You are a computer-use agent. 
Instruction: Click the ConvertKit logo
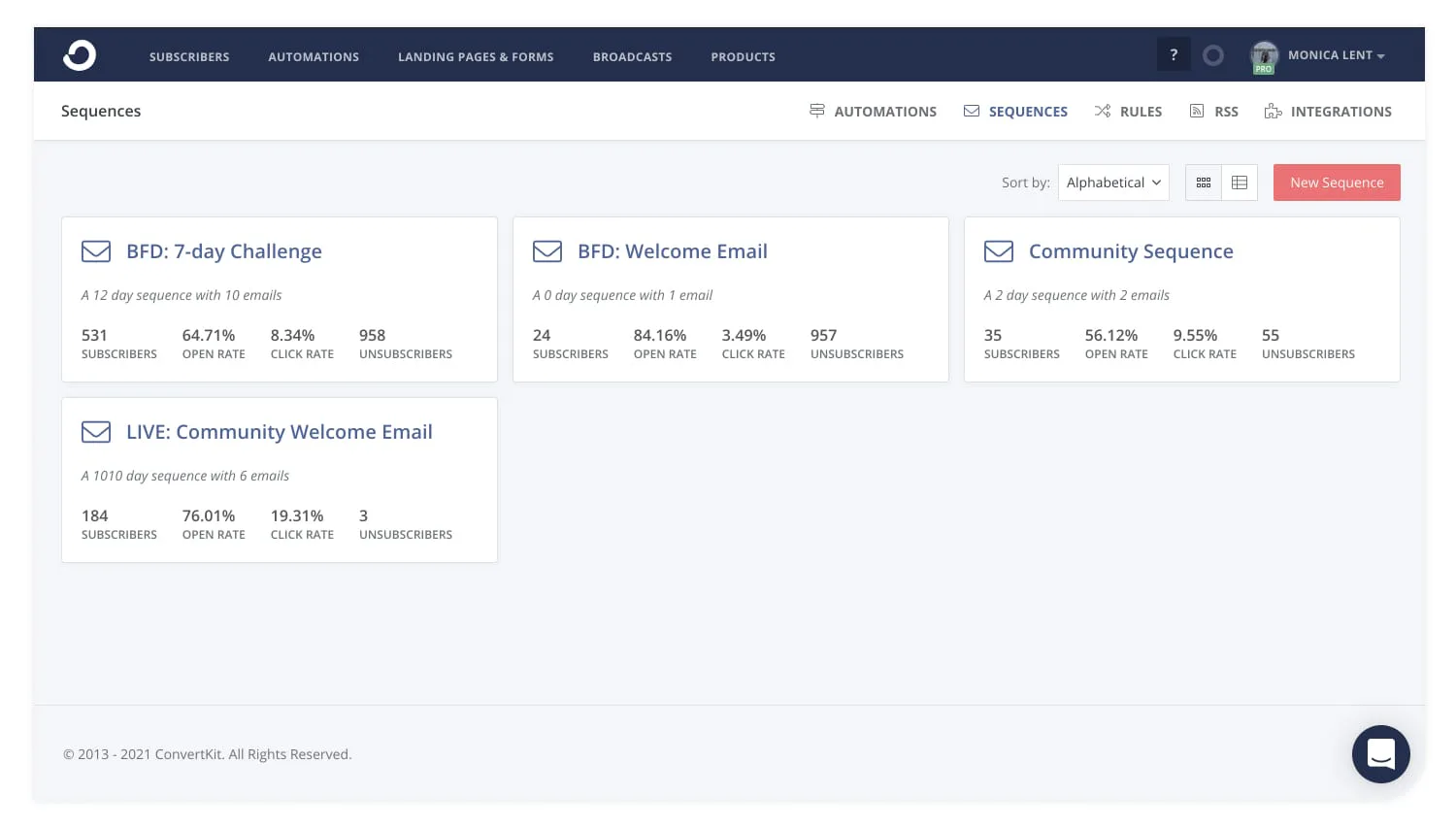(x=80, y=55)
